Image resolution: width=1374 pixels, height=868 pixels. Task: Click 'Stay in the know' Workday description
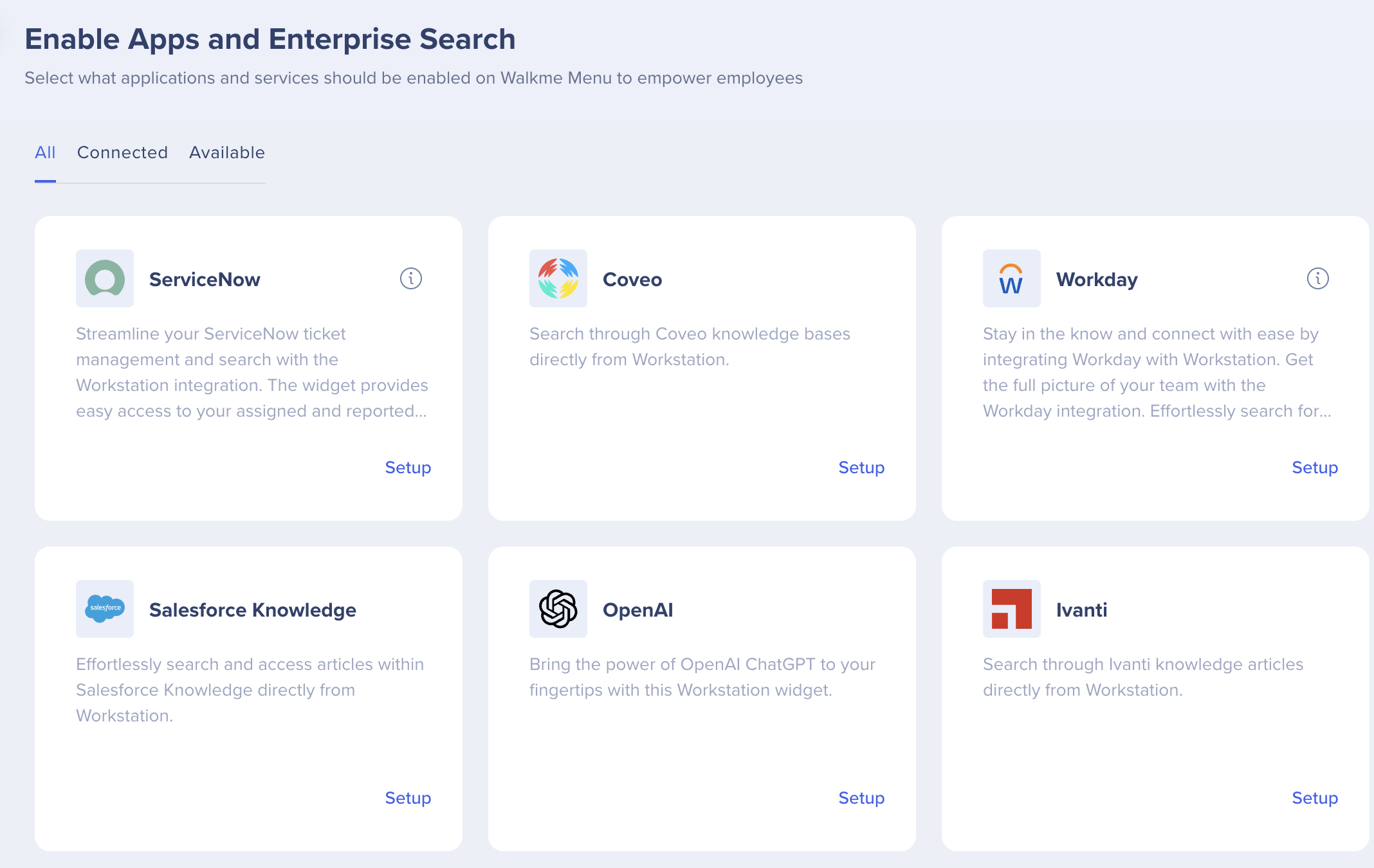point(1157,372)
